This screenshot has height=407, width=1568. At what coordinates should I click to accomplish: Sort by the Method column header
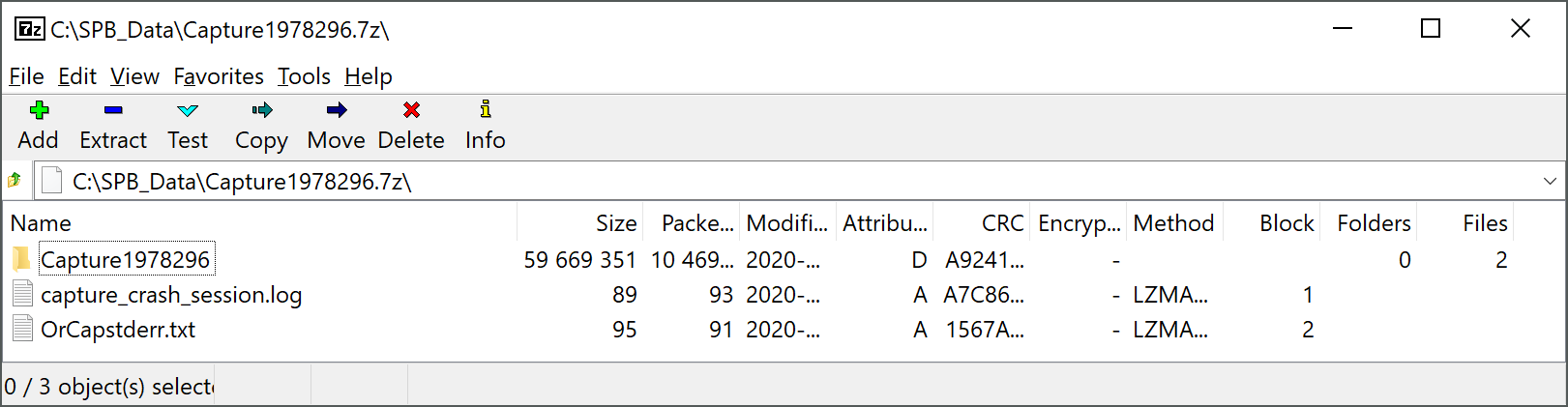click(1174, 223)
